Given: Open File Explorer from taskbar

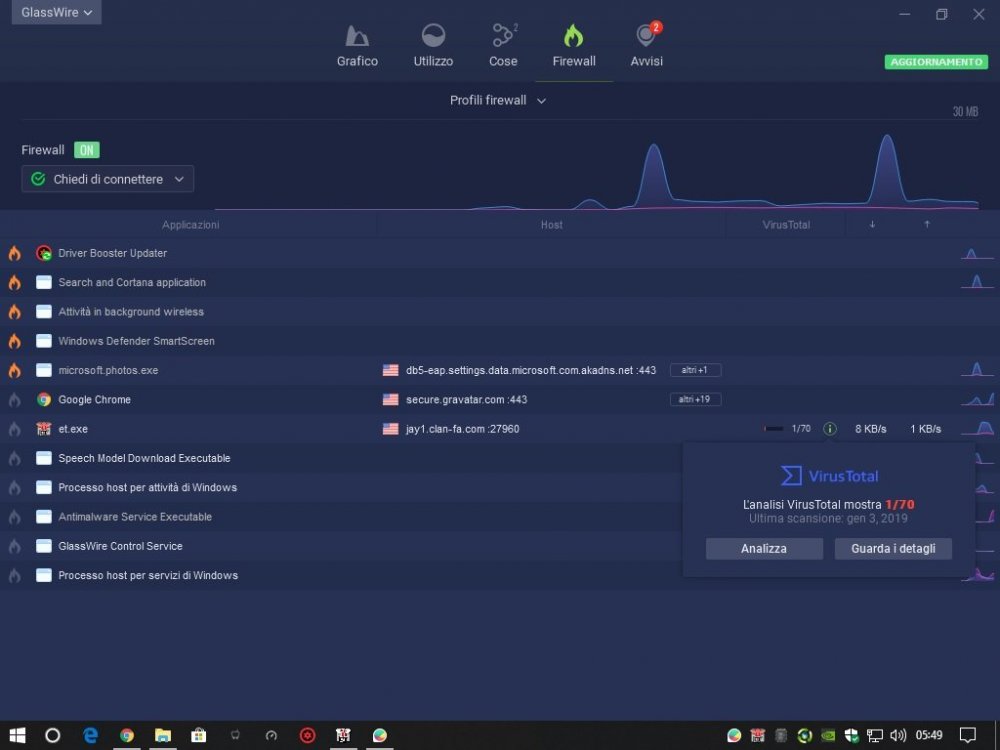Looking at the screenshot, I should coord(163,735).
